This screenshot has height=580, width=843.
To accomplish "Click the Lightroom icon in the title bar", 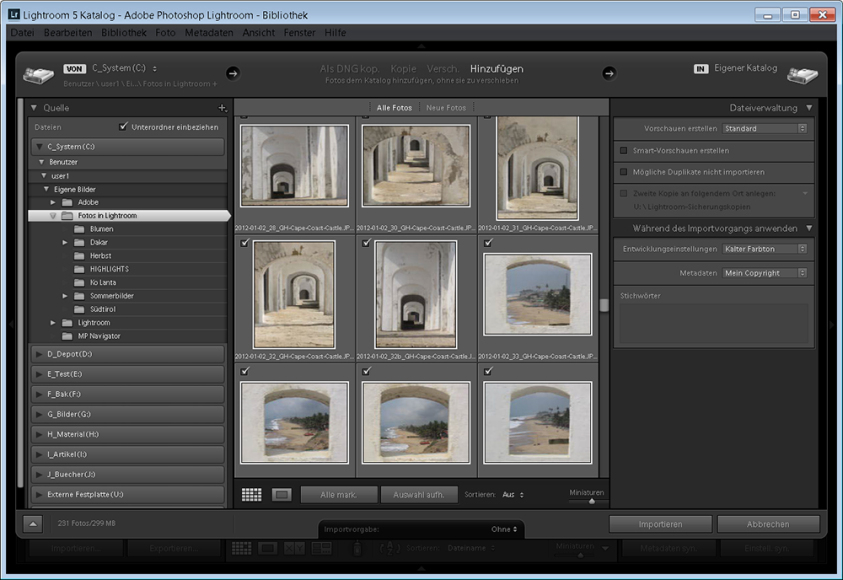I will click(13, 13).
